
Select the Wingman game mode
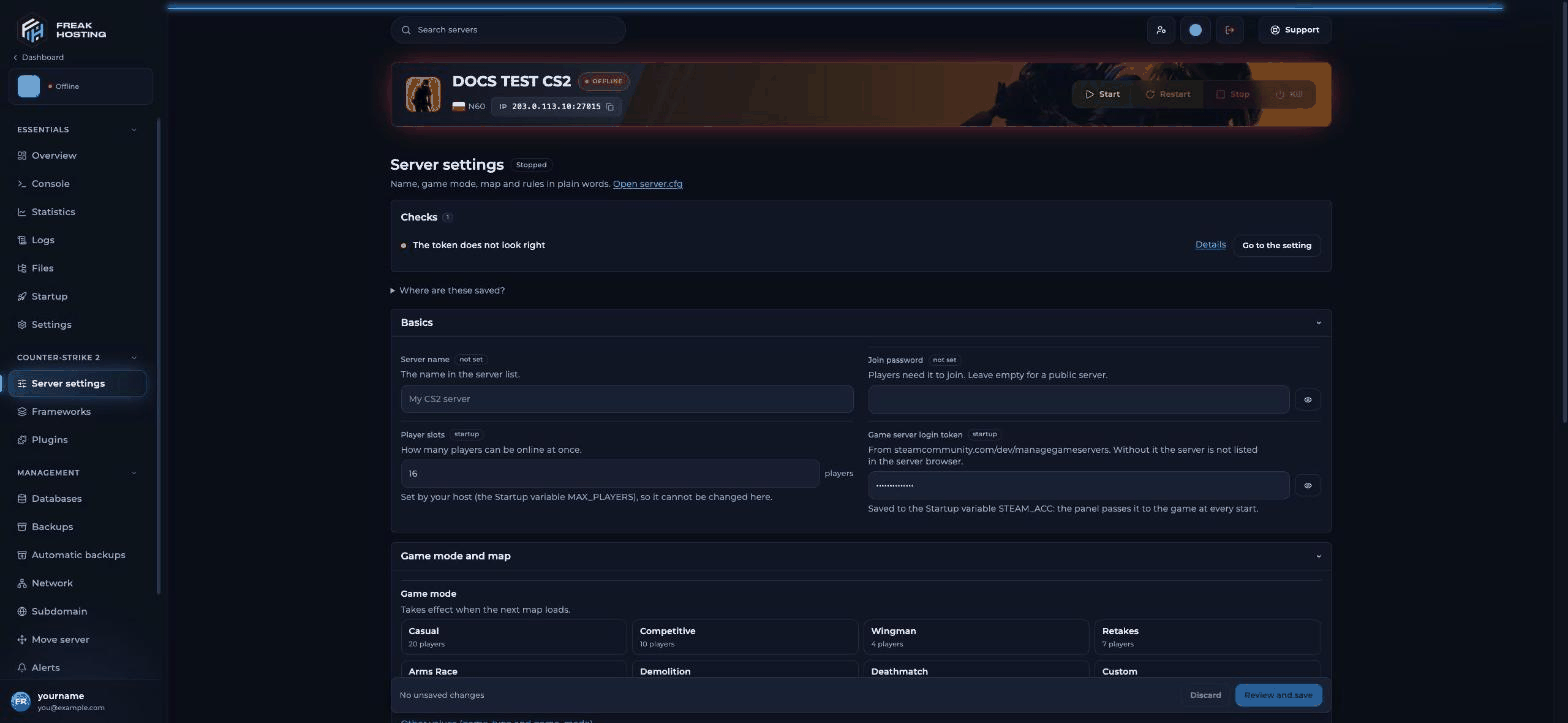pos(975,637)
